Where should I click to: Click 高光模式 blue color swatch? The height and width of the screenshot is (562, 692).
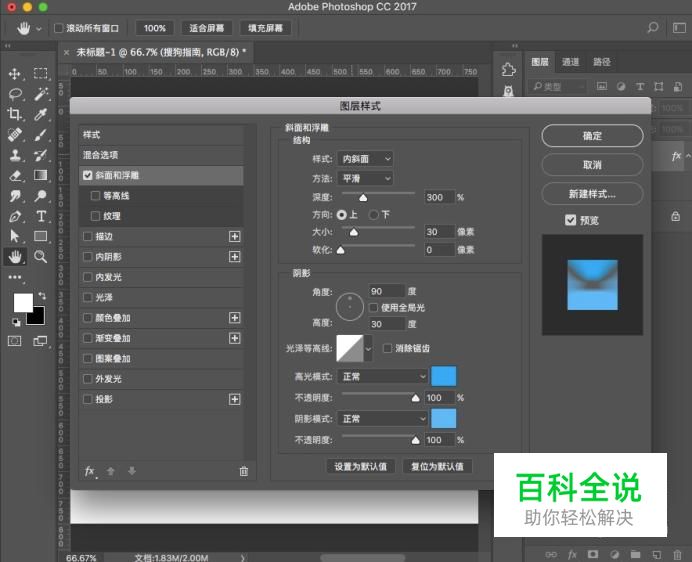[x=444, y=376]
